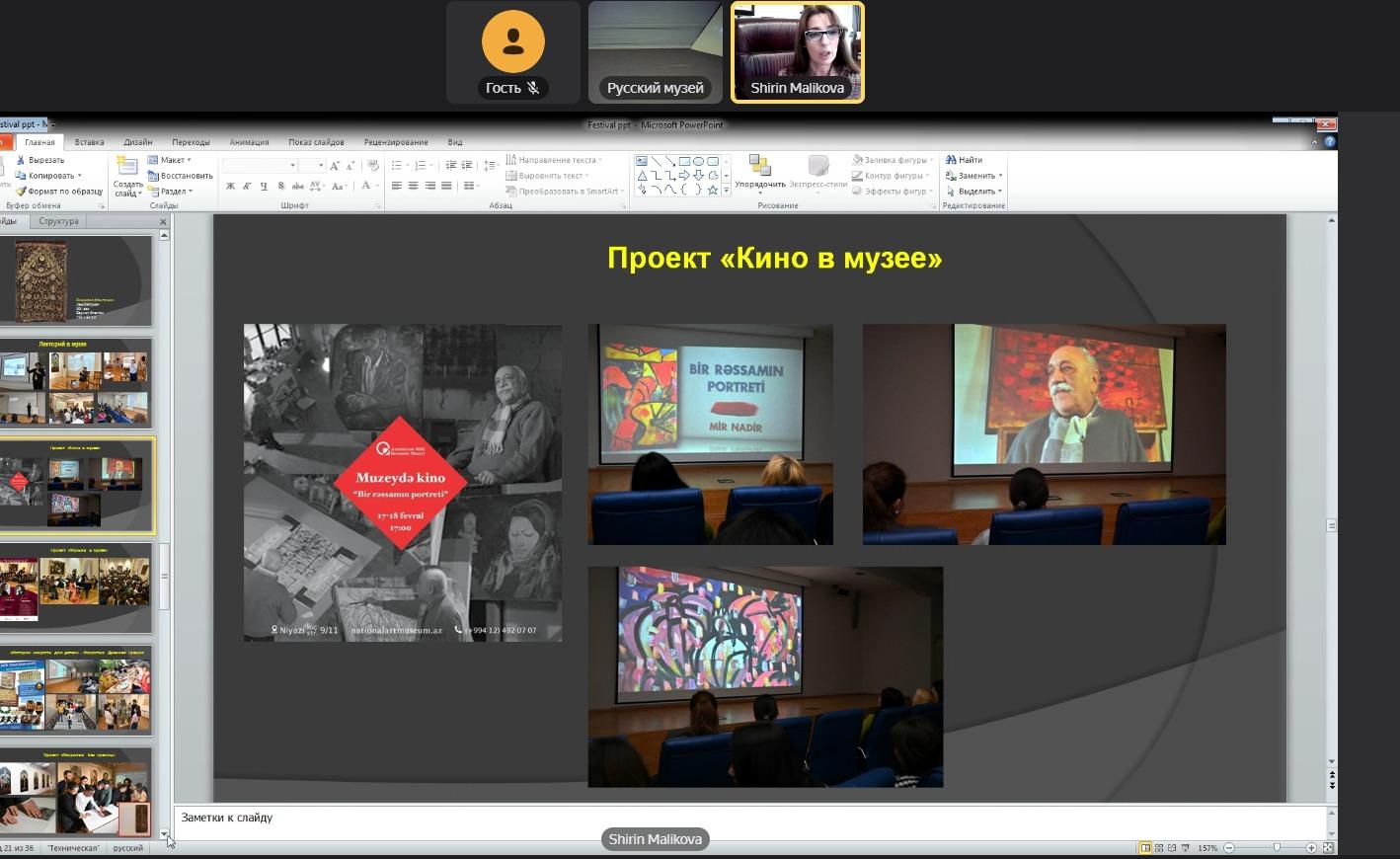Click the Clear formatting eraser icon
The image size is (1400, 859).
click(x=373, y=166)
